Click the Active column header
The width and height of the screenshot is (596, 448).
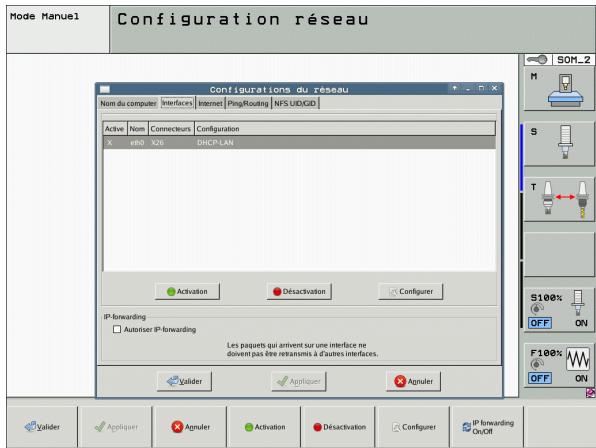tap(115, 129)
